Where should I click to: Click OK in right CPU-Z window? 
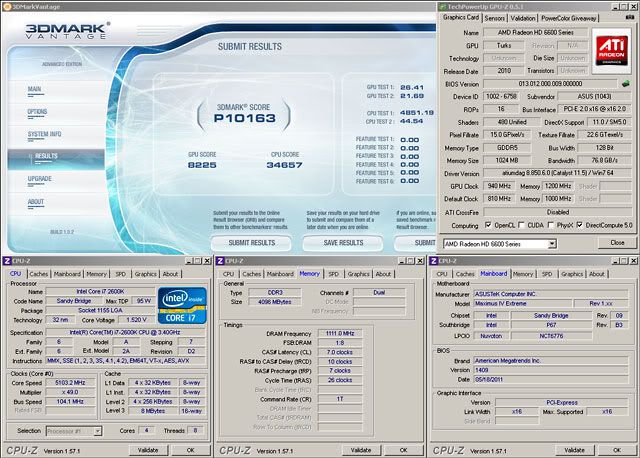tap(616, 450)
